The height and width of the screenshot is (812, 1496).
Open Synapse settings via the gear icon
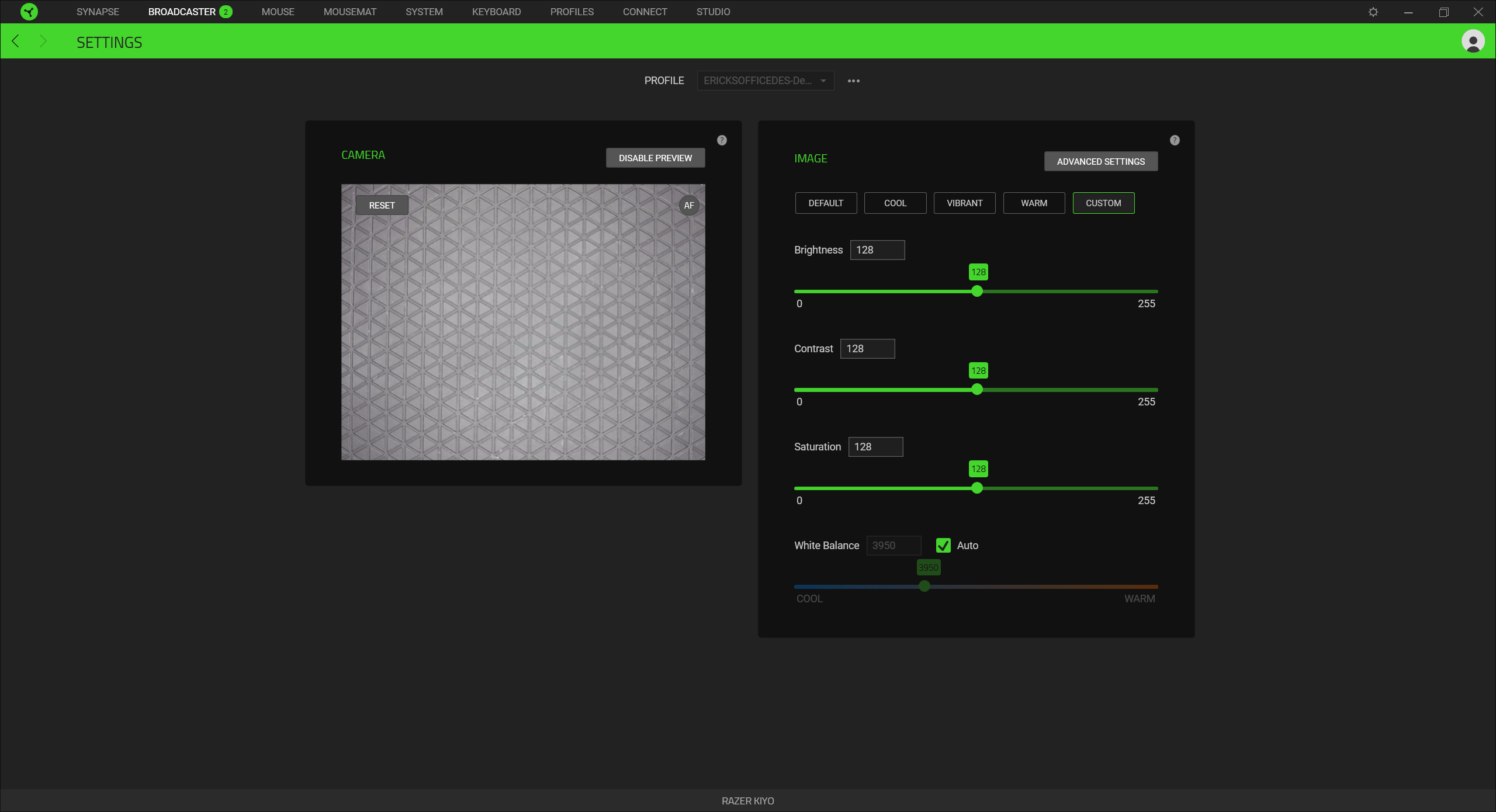coord(1372,12)
